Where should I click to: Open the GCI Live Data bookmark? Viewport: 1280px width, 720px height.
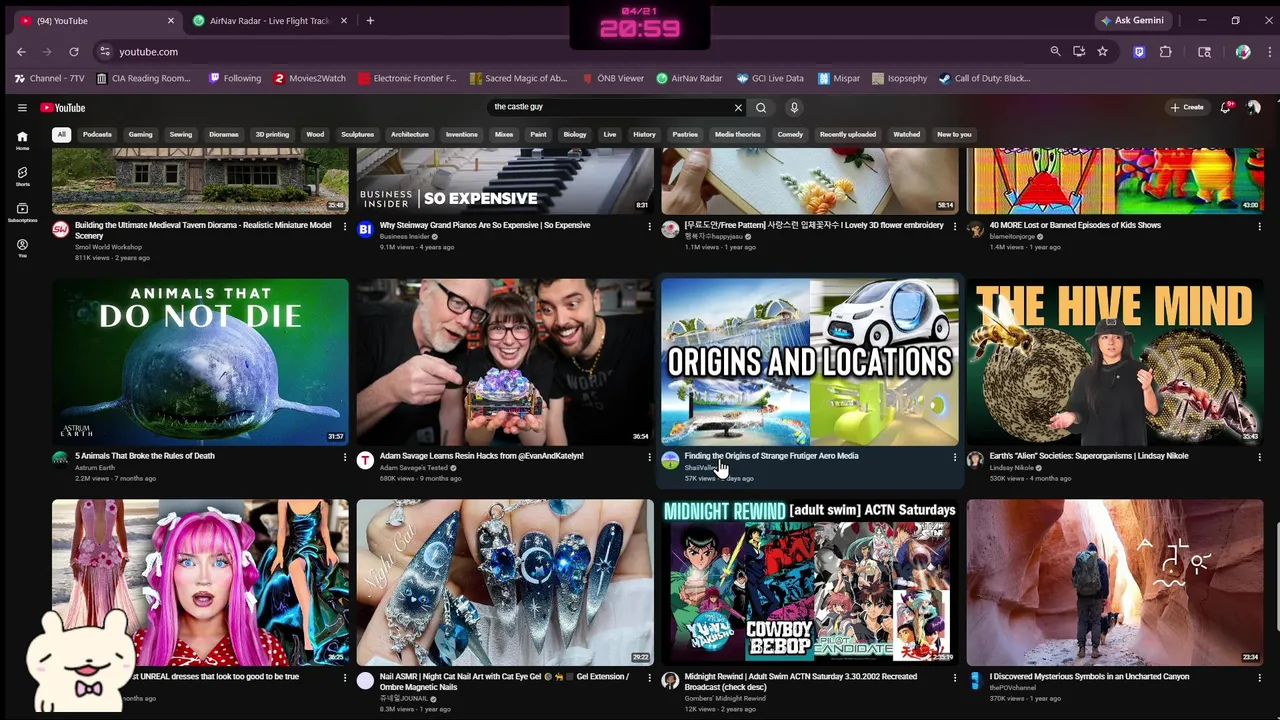tap(770, 78)
